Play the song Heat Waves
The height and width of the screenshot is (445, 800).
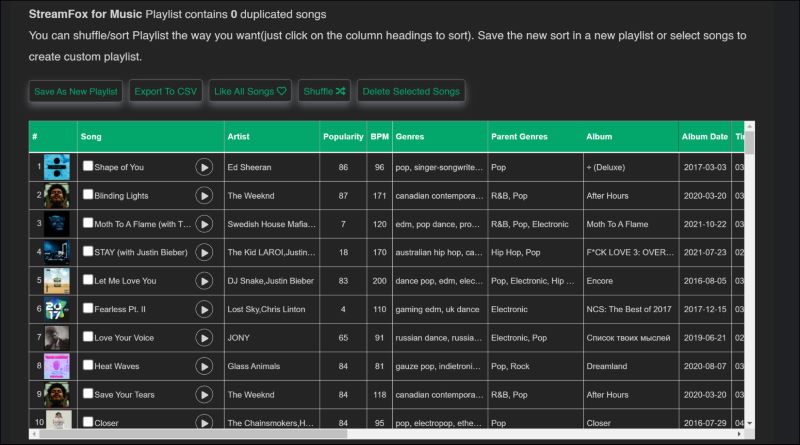click(x=204, y=366)
